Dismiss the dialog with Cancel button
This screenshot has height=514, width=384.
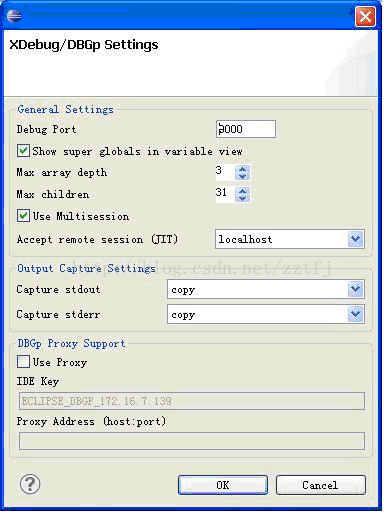click(320, 485)
